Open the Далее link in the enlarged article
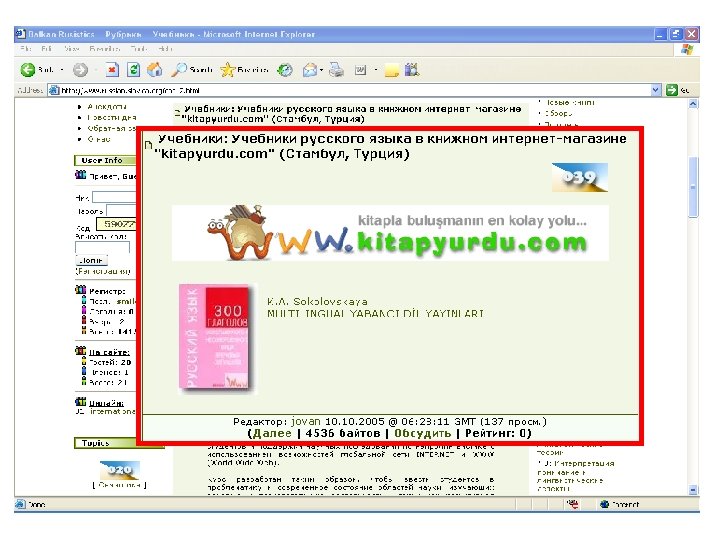This screenshot has height=540, width=720. point(272,433)
